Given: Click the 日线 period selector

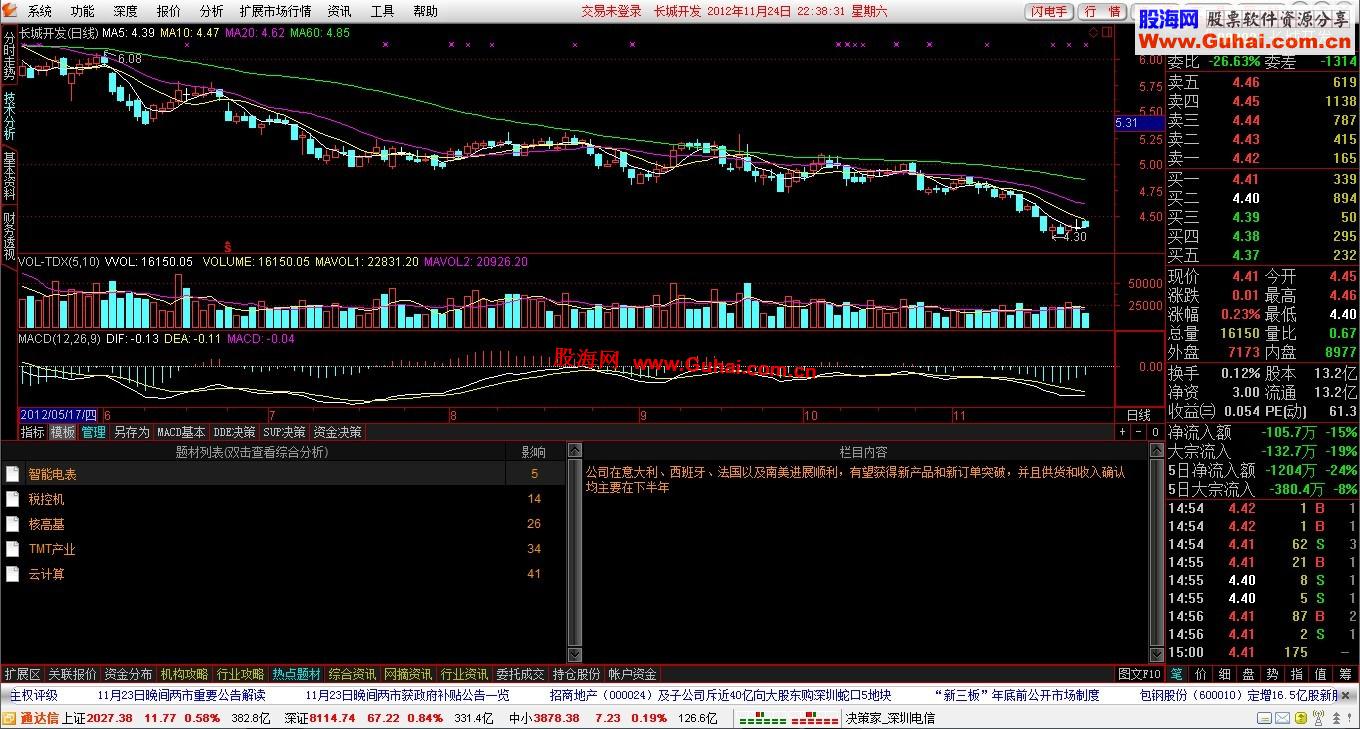Looking at the screenshot, I should pos(1139,415).
